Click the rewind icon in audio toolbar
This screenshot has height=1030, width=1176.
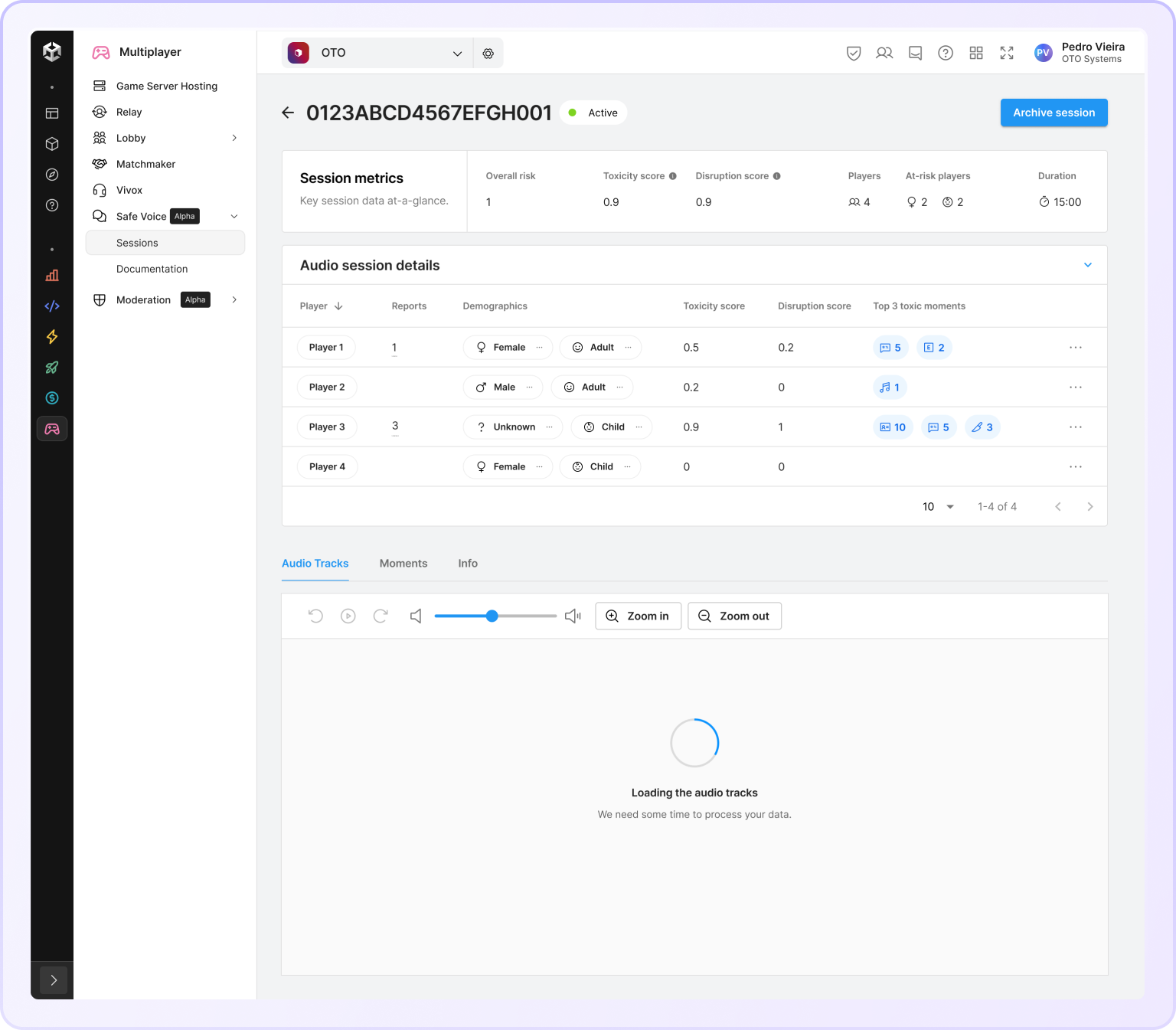315,616
